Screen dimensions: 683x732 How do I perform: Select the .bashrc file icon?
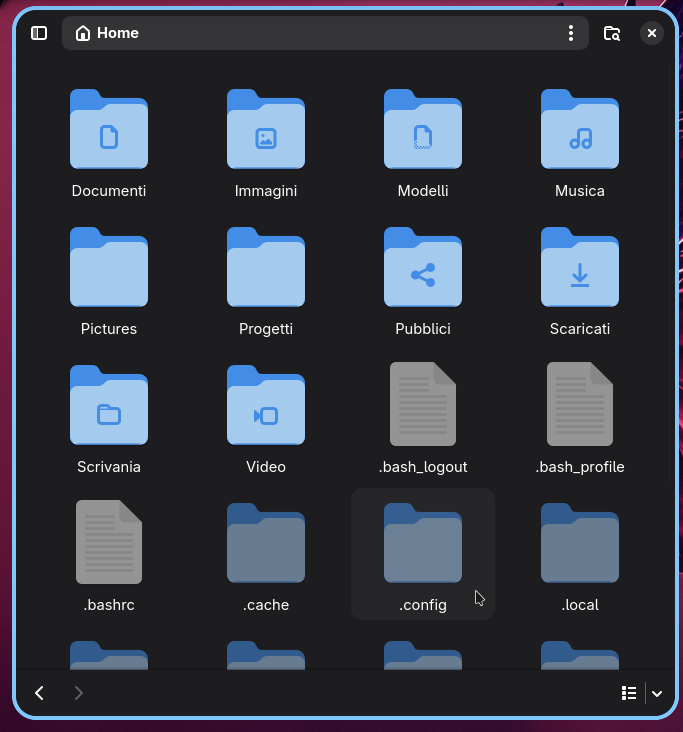pyautogui.click(x=109, y=542)
